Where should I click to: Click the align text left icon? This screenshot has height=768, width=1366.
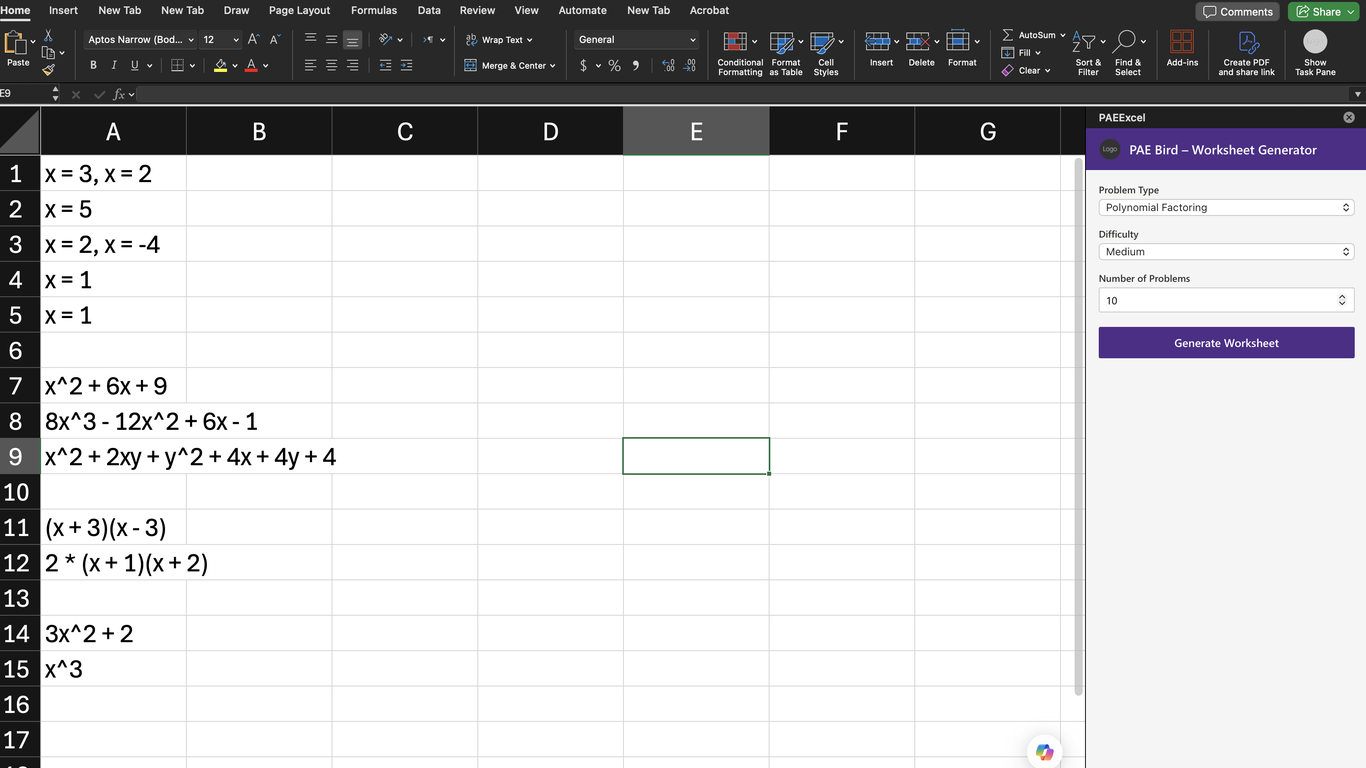(x=310, y=65)
